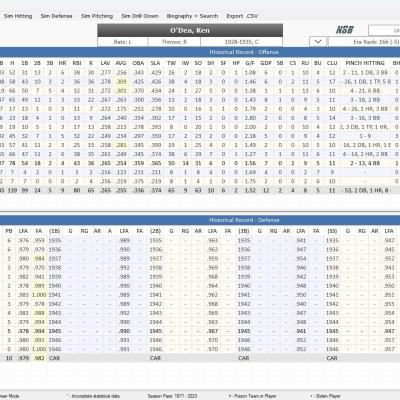Click the Incomplete statistical data legend
400x400 pixels.
94,396
